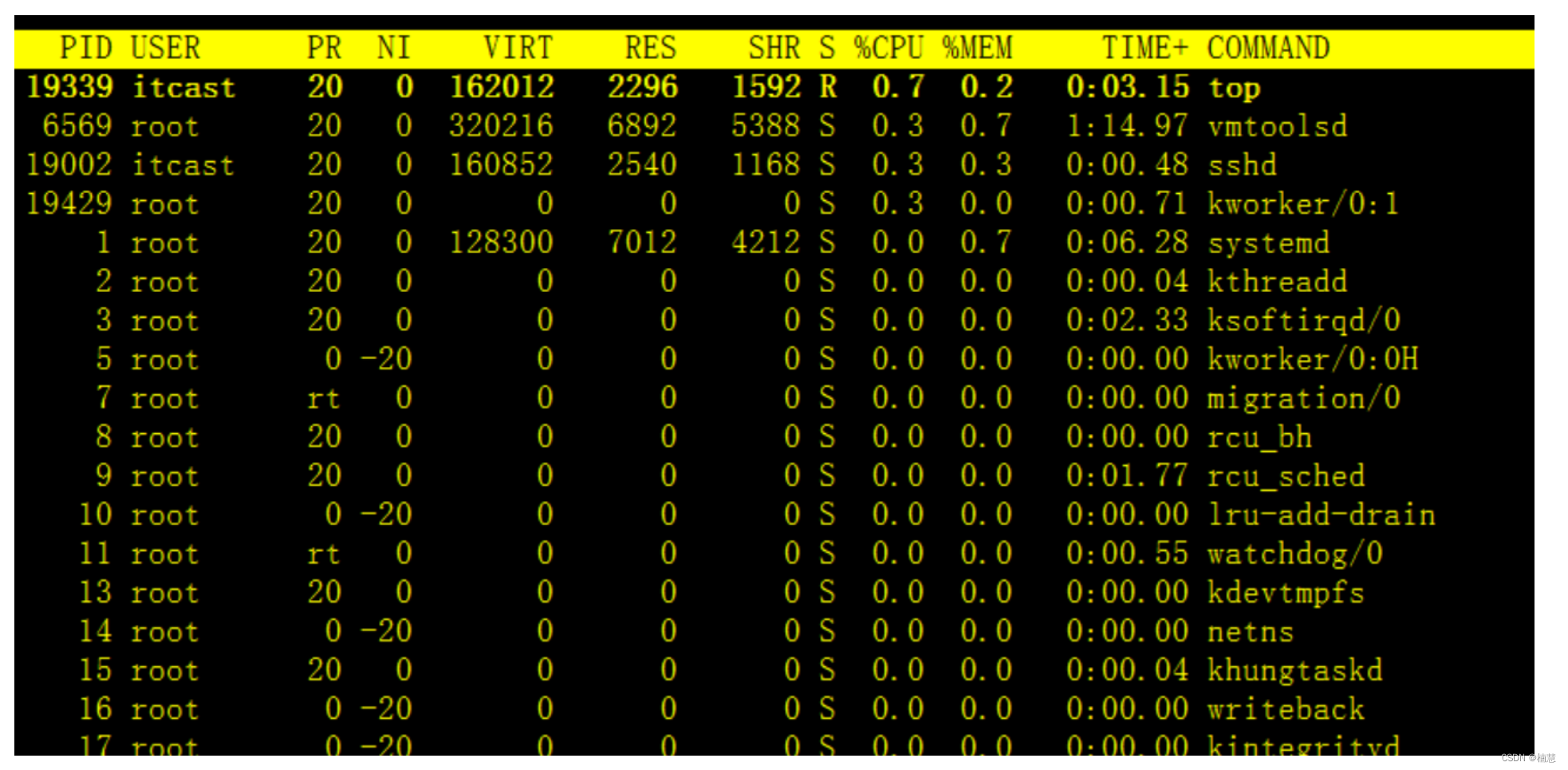
Task: Click %CPU 0.7 in top row
Action: point(898,88)
